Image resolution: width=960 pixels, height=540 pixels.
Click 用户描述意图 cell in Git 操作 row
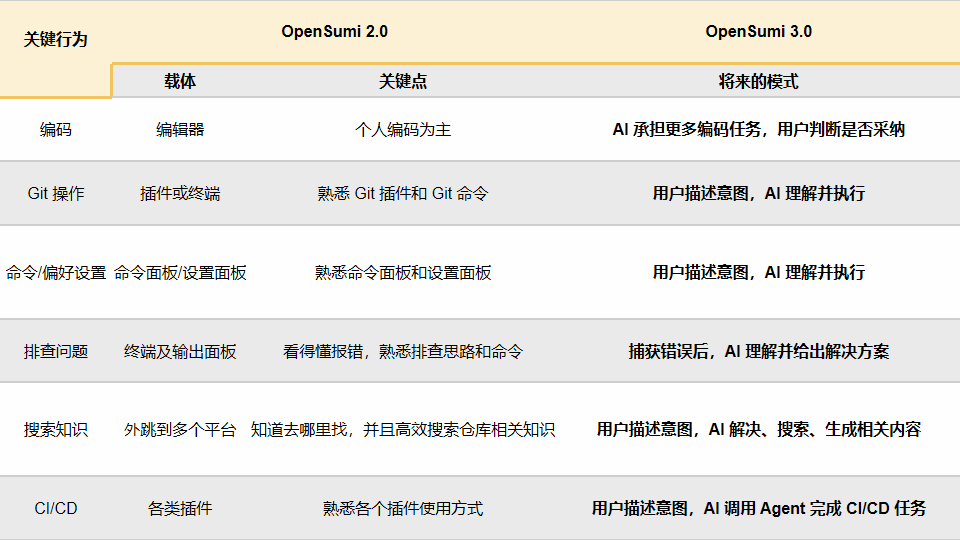[759, 193]
